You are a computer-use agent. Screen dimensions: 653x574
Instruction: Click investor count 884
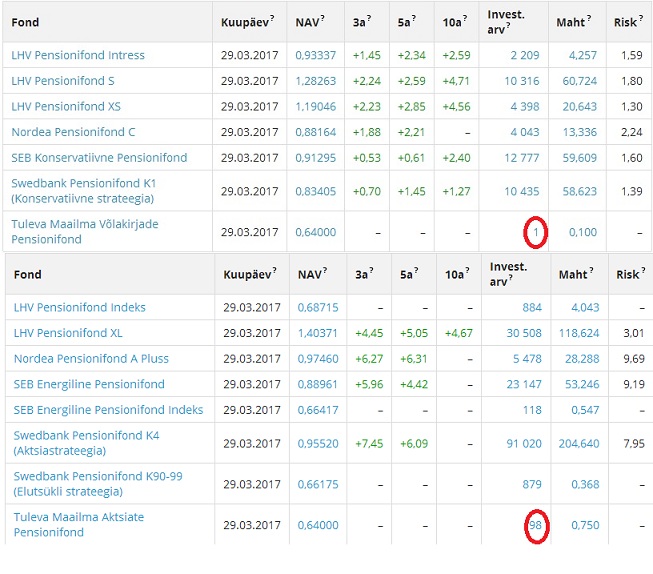(532, 307)
